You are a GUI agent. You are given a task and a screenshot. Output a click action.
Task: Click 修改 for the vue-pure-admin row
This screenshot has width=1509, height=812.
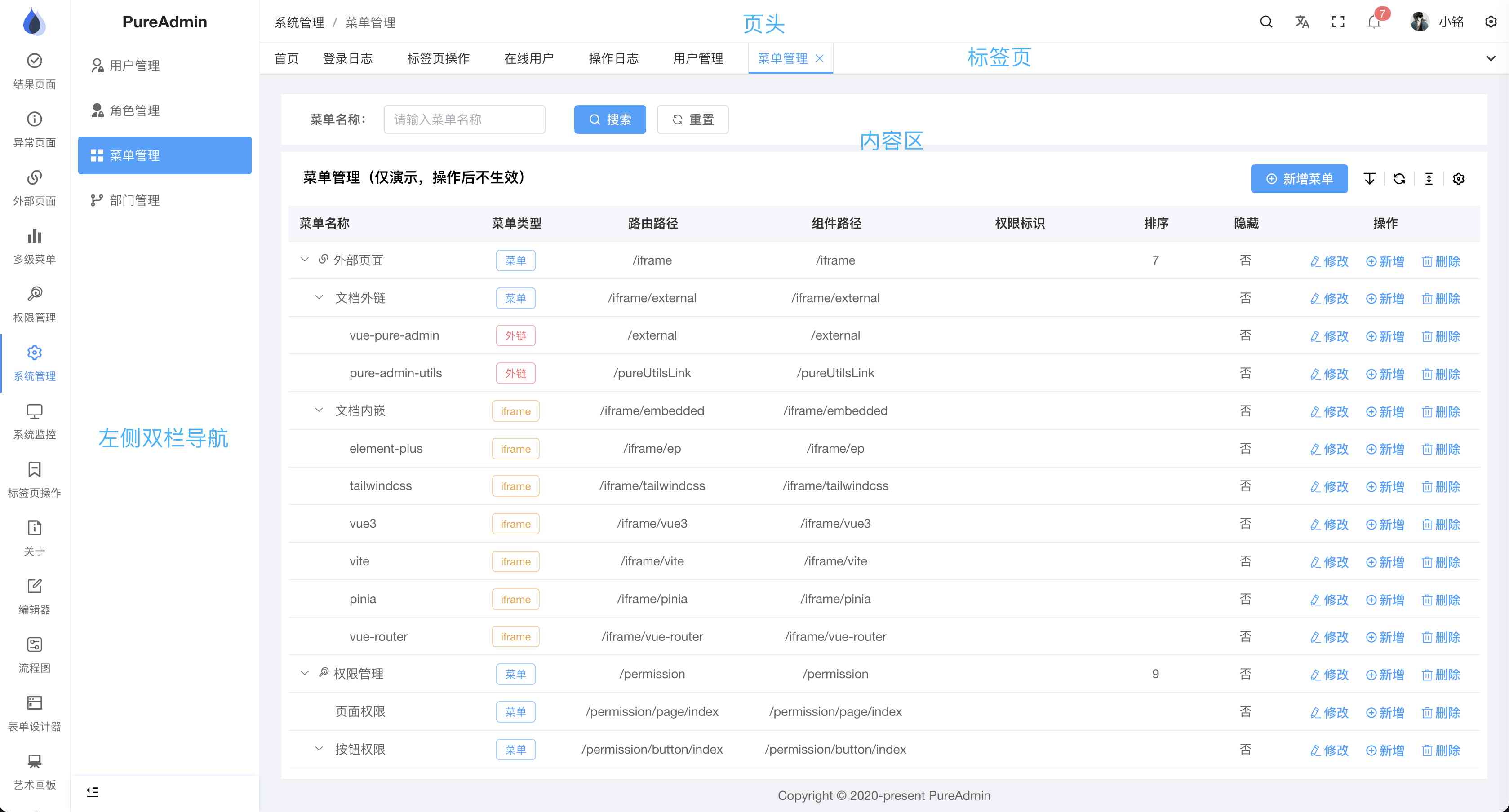point(1329,336)
